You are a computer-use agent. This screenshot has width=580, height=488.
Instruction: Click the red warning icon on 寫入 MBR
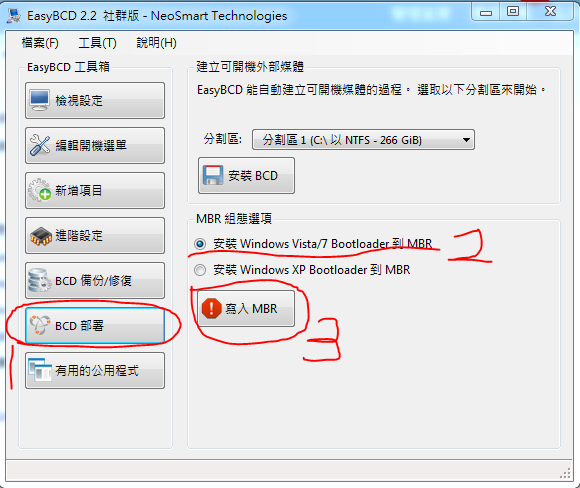point(212,308)
